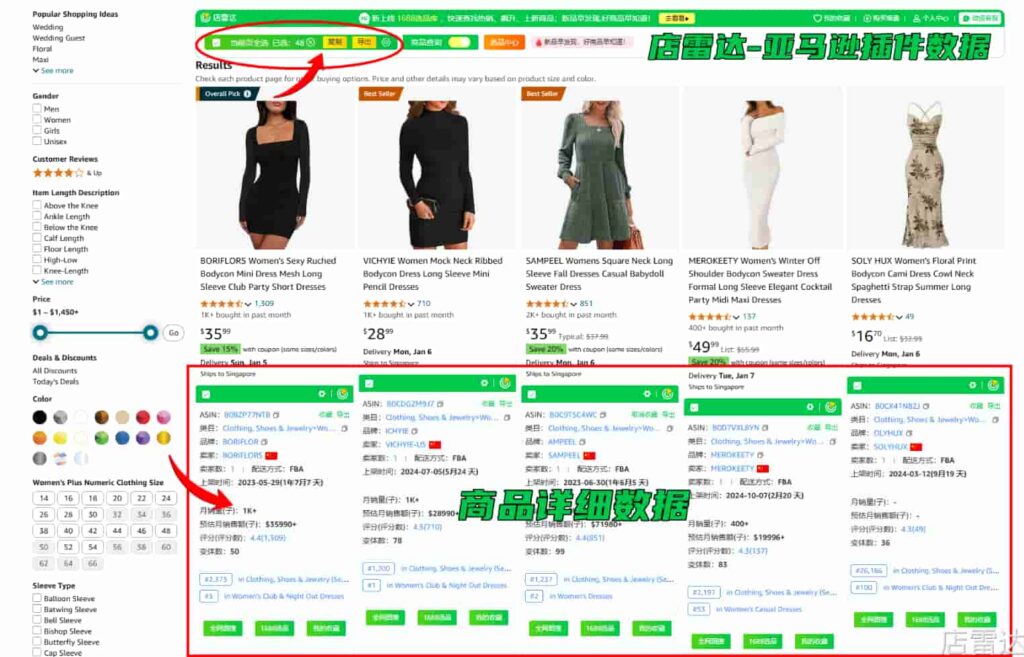Open the rating dropdown beside the 1,309 reviews

(248, 304)
